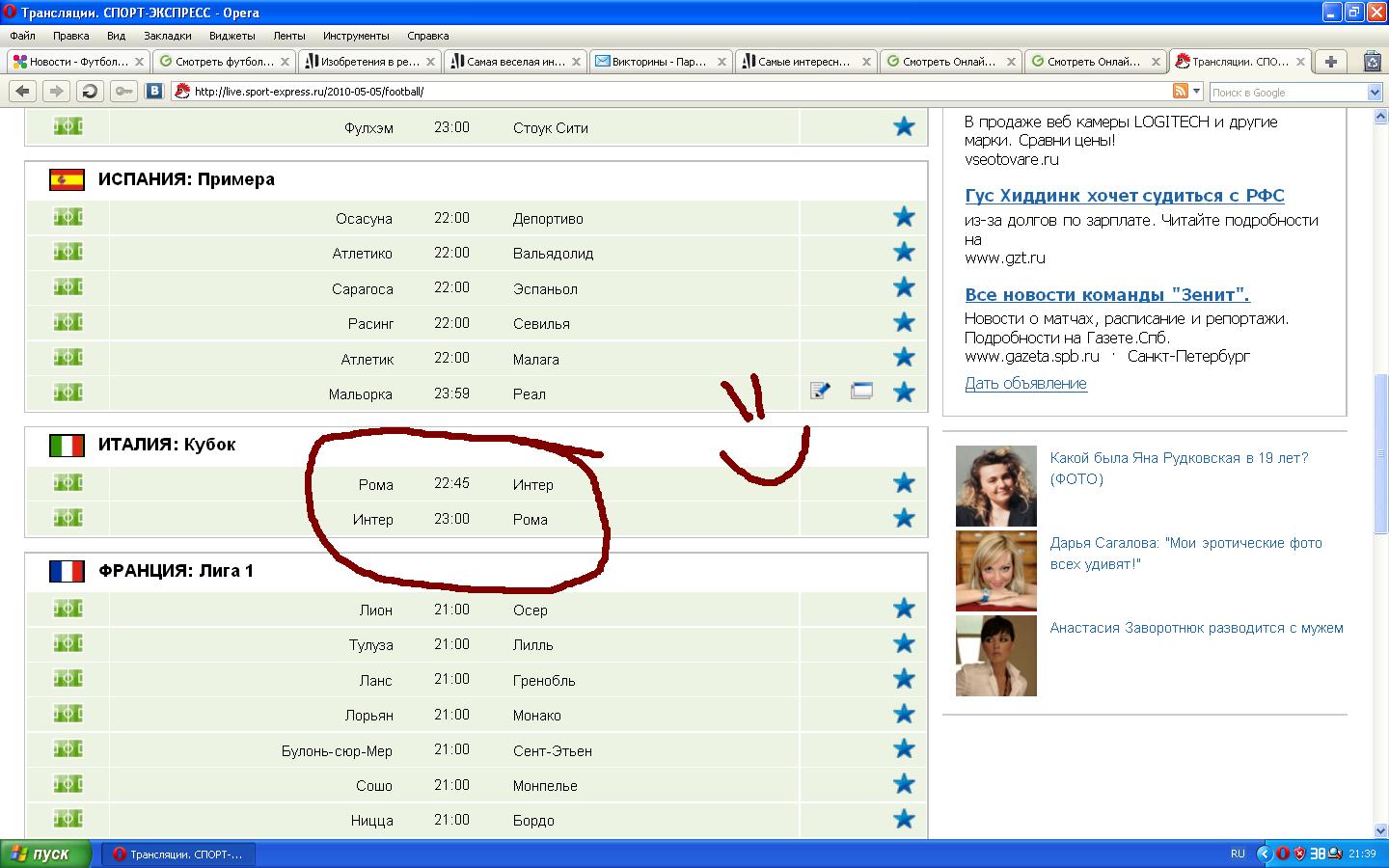This screenshot has height=868, width=1389.
Task: Open 'Какой была Яна Рудковская в 19 лет?' link
Action: coord(1179,468)
